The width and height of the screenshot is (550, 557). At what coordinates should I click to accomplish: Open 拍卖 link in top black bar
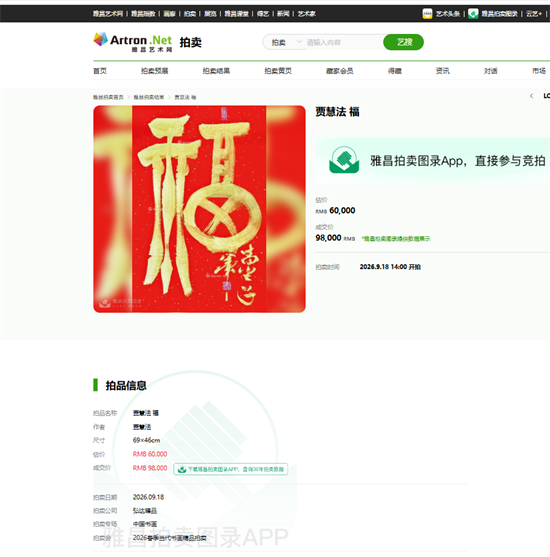[x=190, y=14]
